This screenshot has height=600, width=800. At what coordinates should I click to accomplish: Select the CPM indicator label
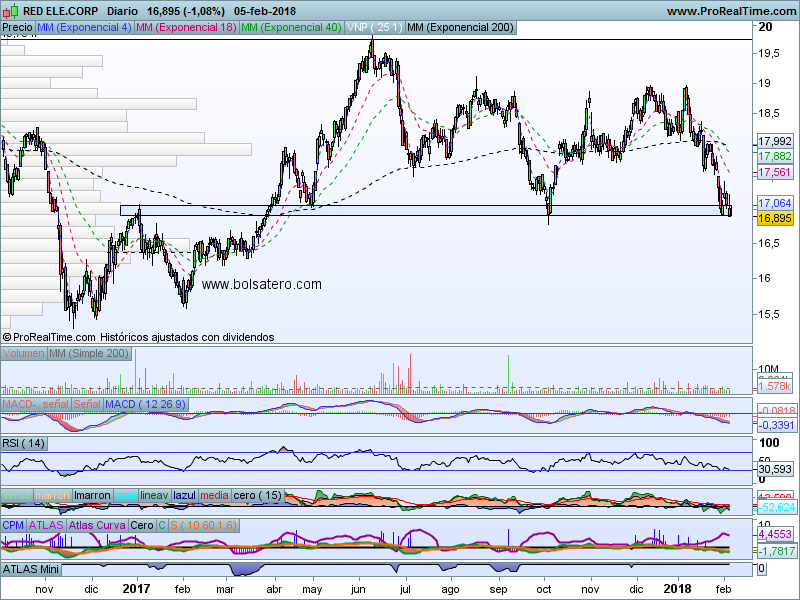tap(14, 525)
